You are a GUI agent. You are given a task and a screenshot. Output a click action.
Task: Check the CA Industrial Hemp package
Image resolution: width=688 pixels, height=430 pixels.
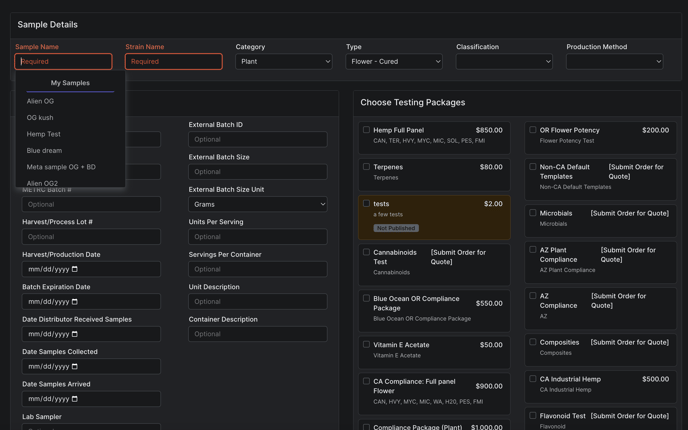coord(533,379)
